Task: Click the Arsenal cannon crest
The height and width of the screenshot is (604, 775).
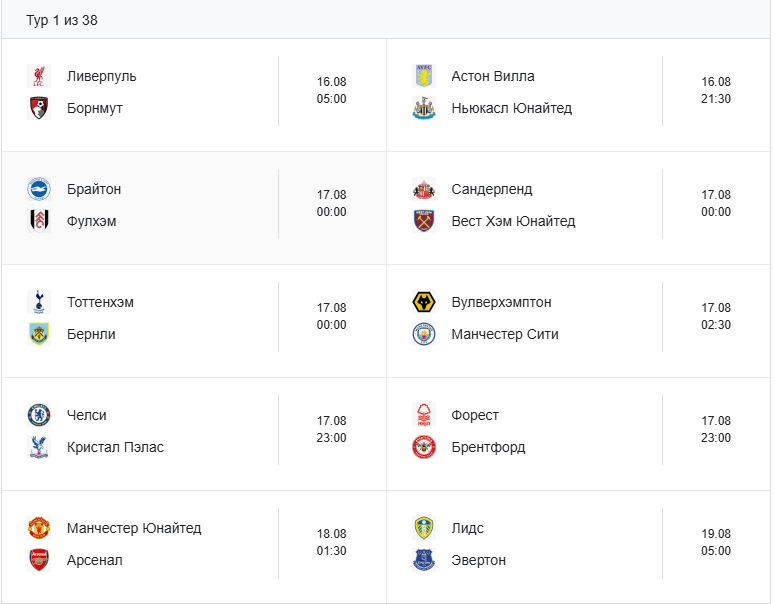Action: tap(39, 561)
